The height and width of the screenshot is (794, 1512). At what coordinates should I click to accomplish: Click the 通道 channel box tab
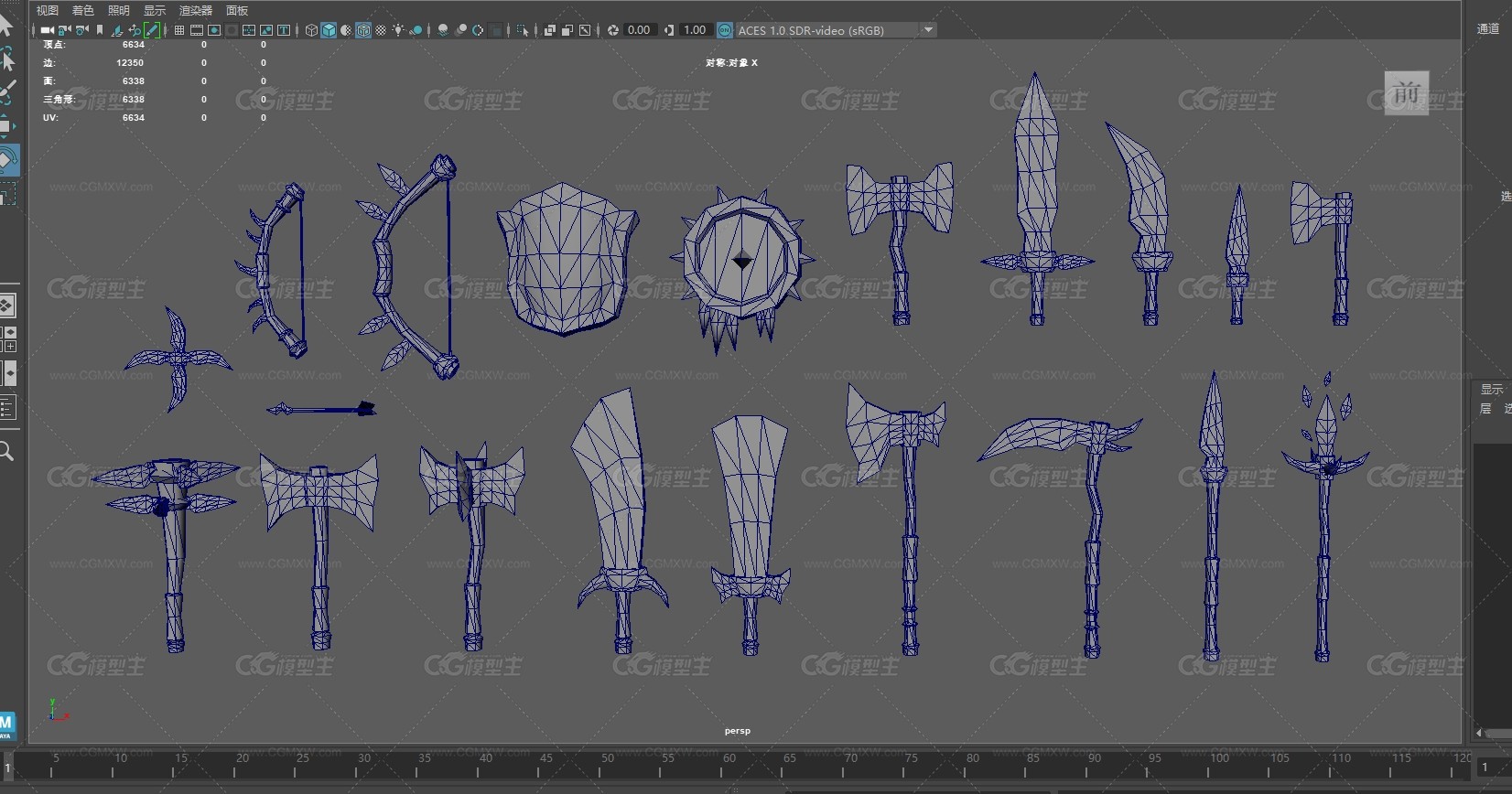[1488, 28]
